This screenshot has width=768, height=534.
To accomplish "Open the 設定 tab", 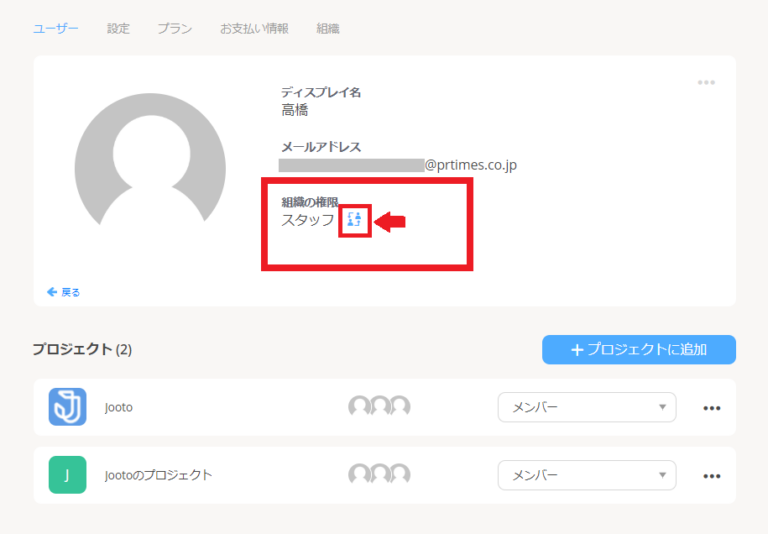I will tap(118, 28).
